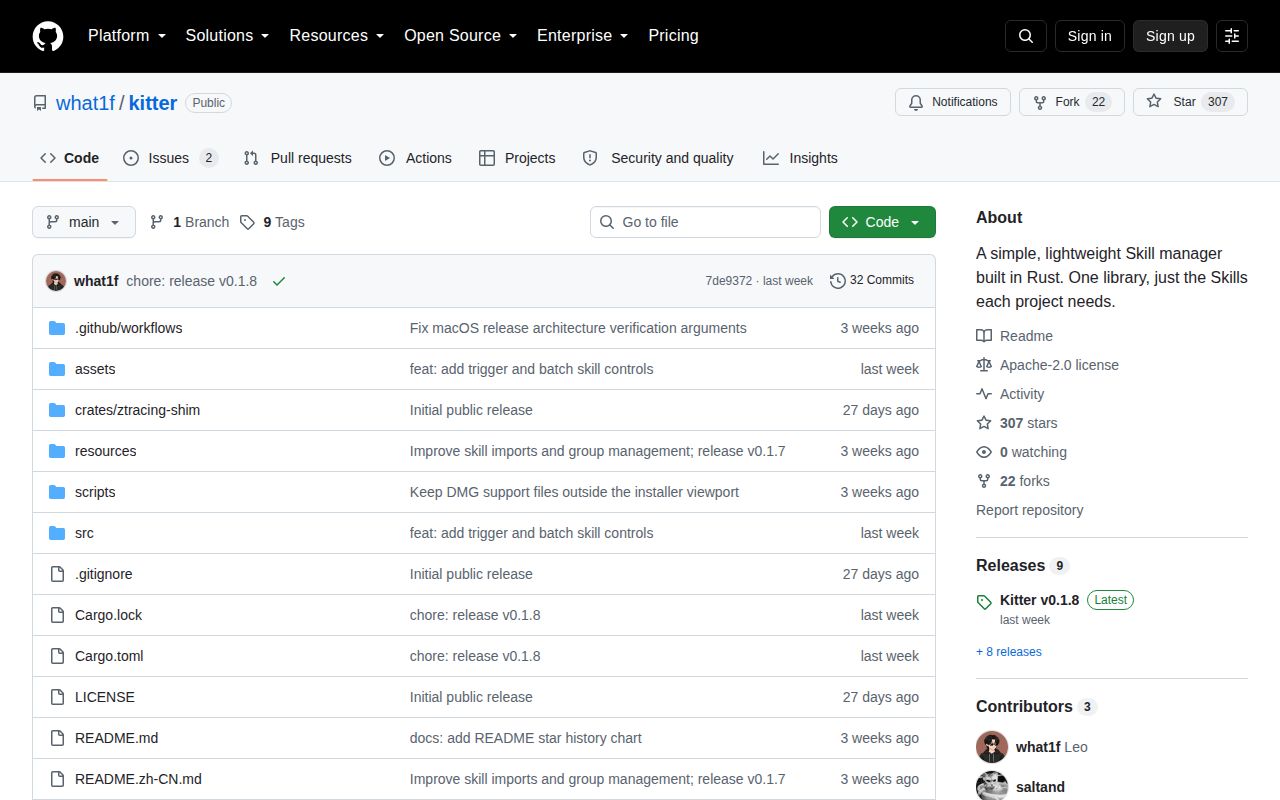This screenshot has width=1280, height=800.
Task: Click the file icon for LICENSE
Action: pyautogui.click(x=57, y=697)
